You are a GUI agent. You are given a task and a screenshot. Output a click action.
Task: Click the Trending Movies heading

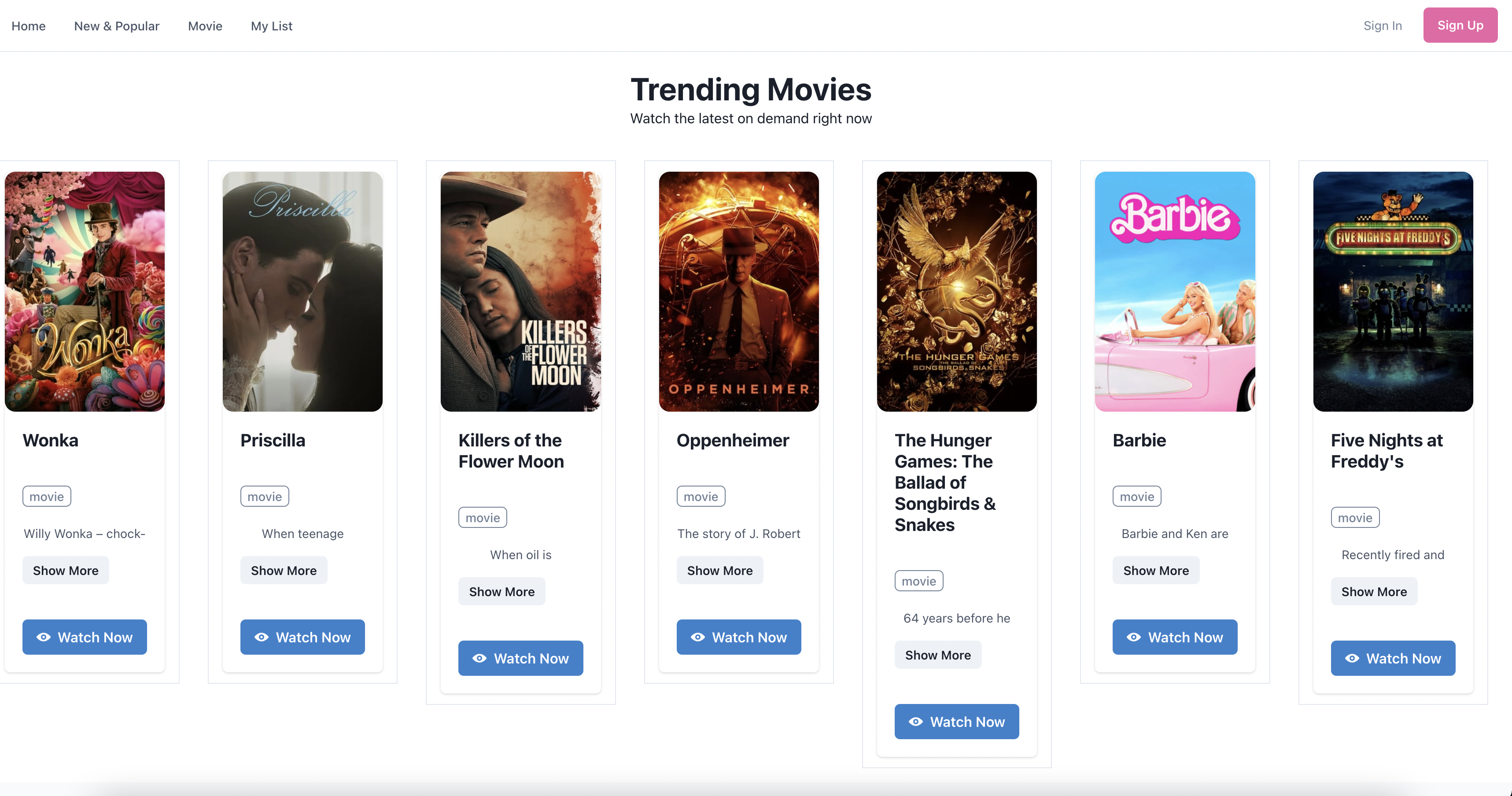click(x=751, y=89)
